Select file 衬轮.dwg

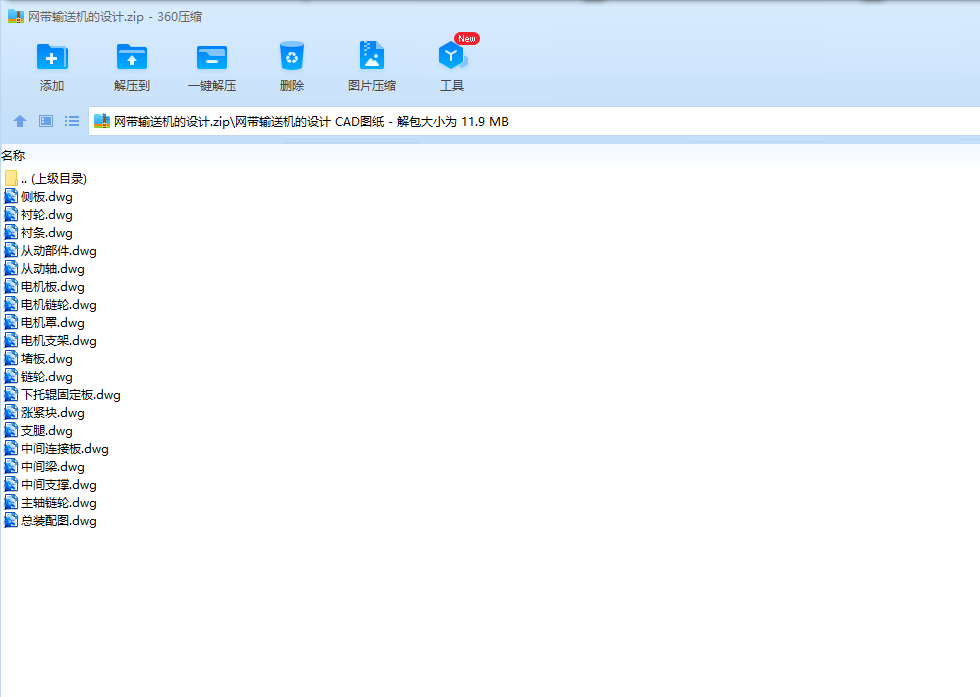click(39, 215)
